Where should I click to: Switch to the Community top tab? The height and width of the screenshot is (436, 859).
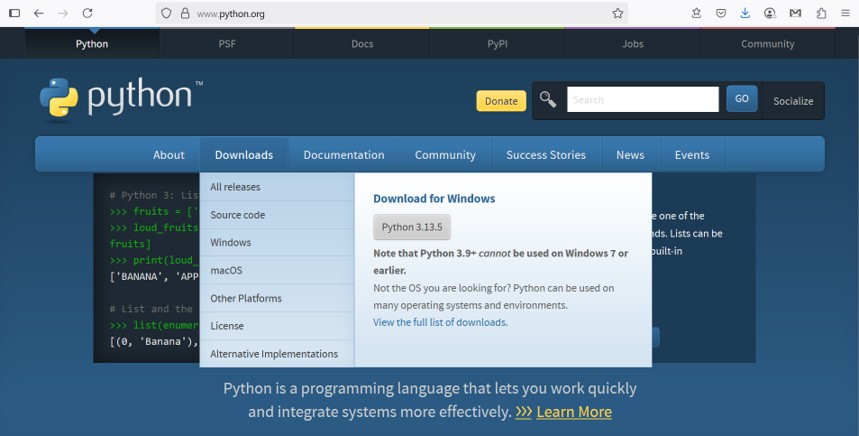click(768, 44)
